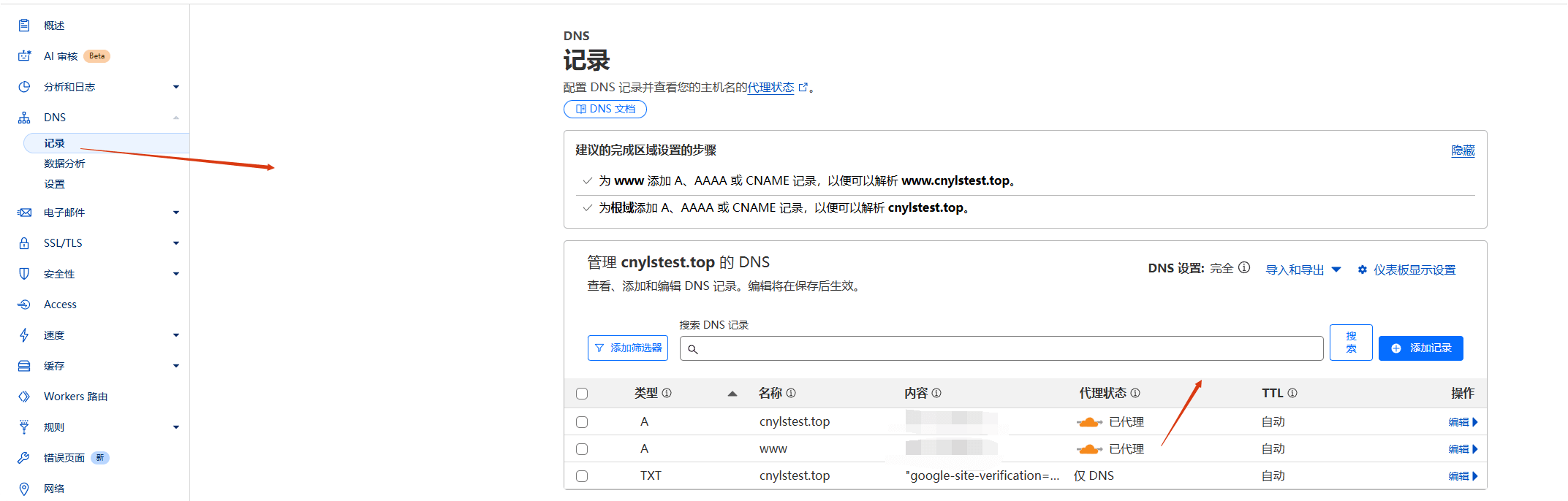Click the 速度 lightning bolt icon
Viewport: 1568px width, 501px height.
tap(24, 335)
